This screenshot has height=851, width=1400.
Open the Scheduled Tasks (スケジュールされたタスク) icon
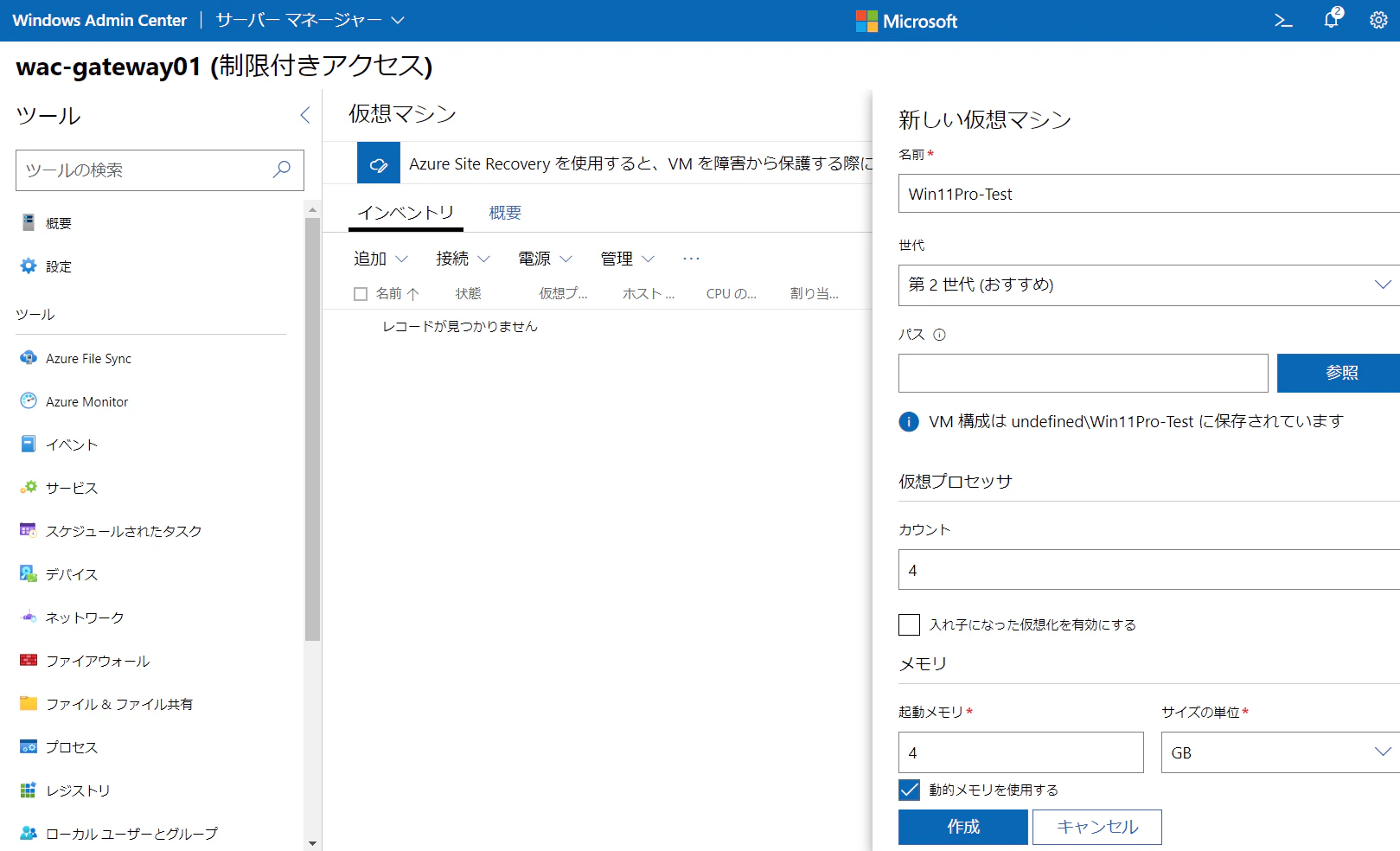(29, 531)
